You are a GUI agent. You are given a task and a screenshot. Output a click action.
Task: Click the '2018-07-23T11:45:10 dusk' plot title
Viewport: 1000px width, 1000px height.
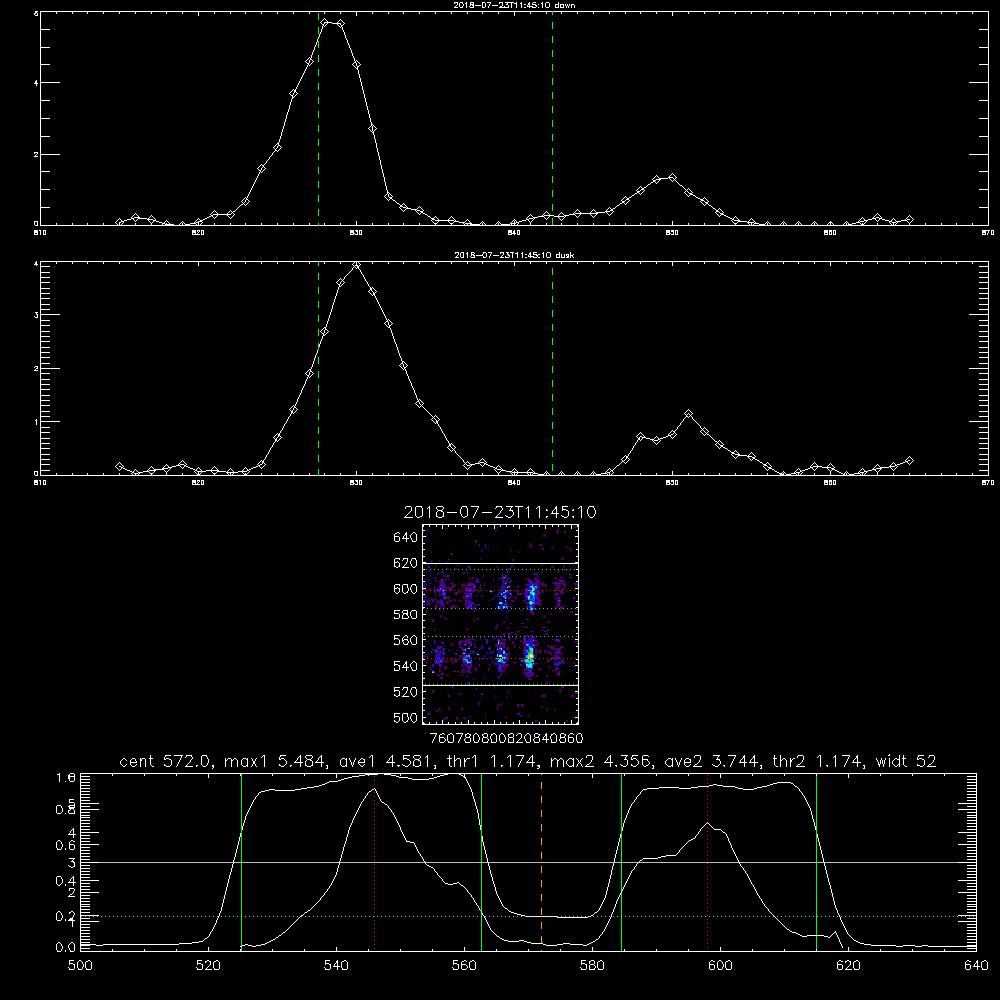tap(514, 255)
